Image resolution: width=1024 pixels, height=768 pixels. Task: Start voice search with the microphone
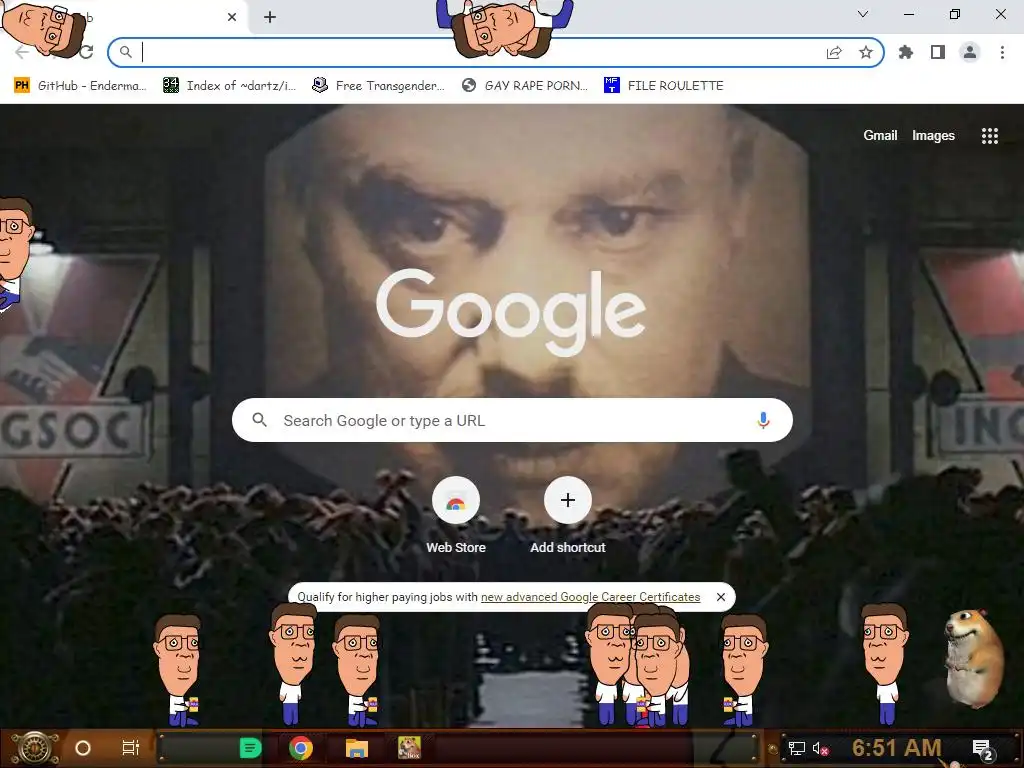[x=763, y=420]
